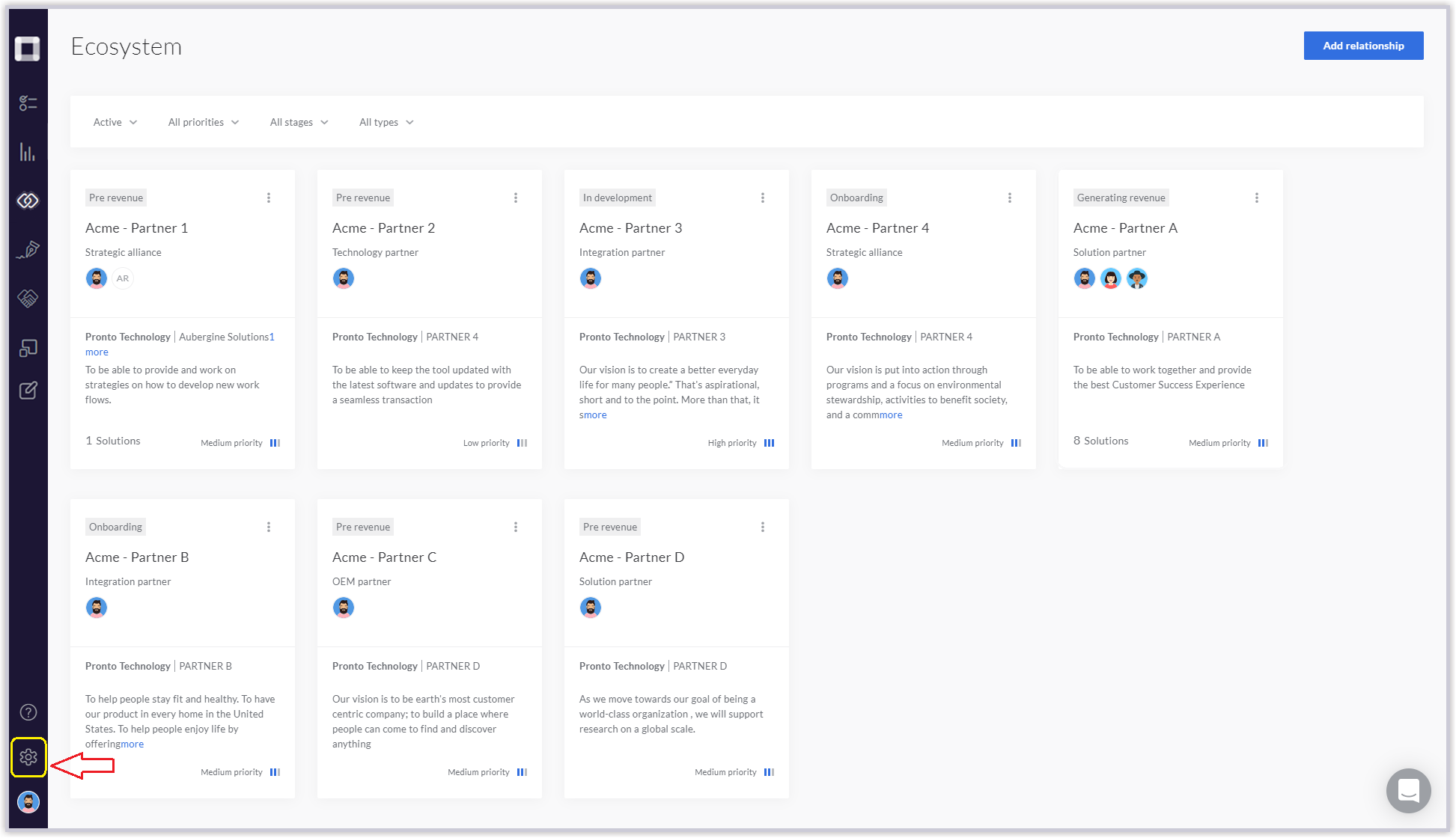Click 'more' link in Partner 3 description
The width and height of the screenshot is (1456, 838).
click(595, 415)
